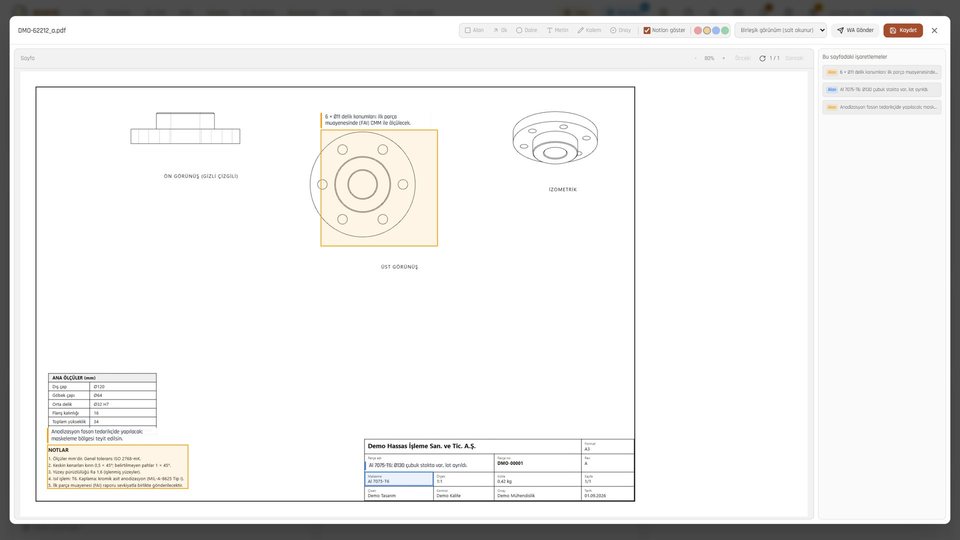Click the zoom in plus button
The width and height of the screenshot is (960, 540).
pos(723,58)
